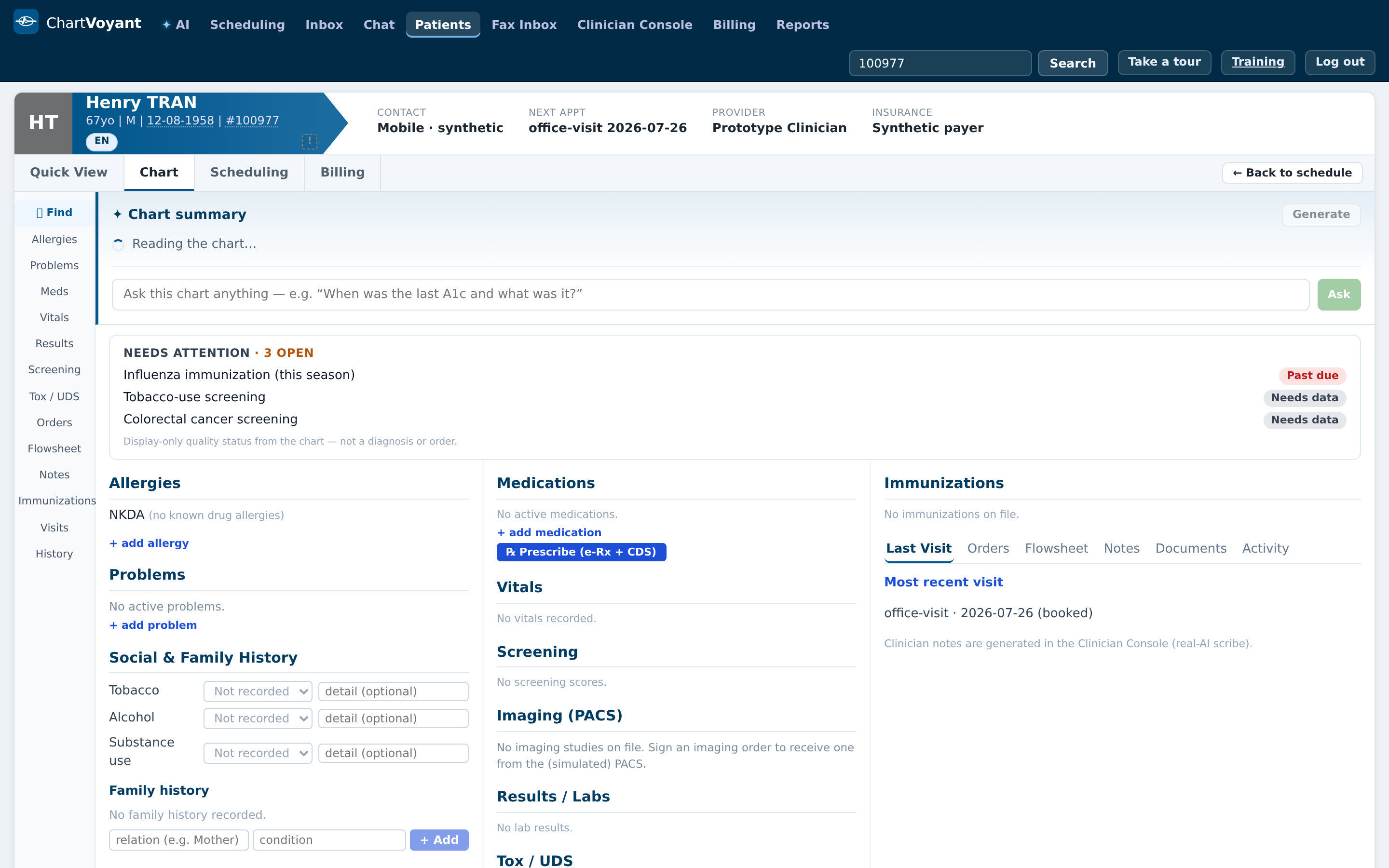Open Chat in top navigation
Screen dimensions: 1389x868
tap(379, 25)
